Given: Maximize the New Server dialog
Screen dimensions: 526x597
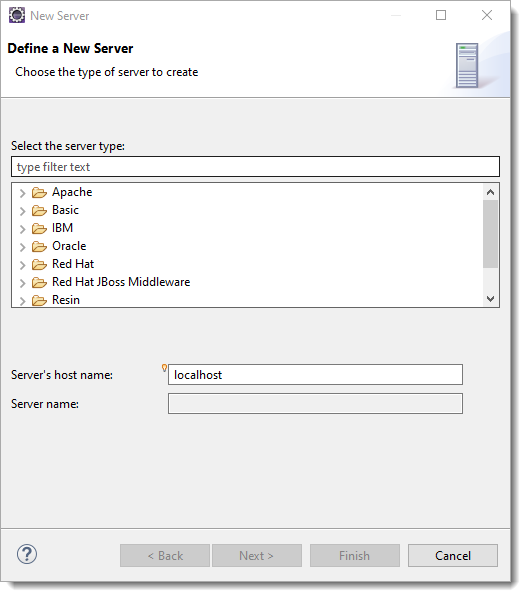Looking at the screenshot, I should pos(441,15).
